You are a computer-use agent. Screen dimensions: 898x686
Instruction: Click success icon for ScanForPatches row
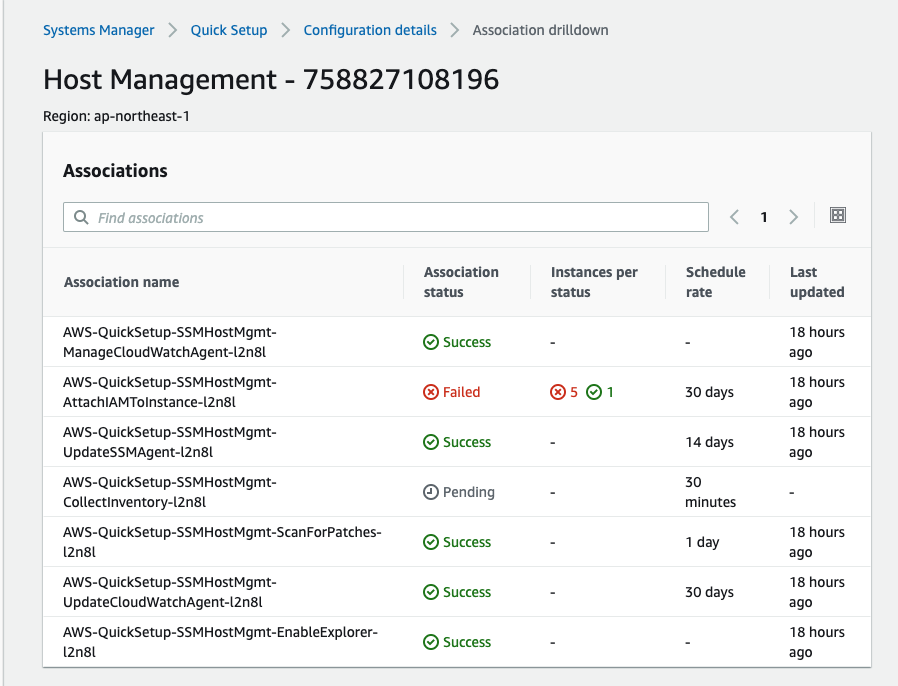click(431, 542)
